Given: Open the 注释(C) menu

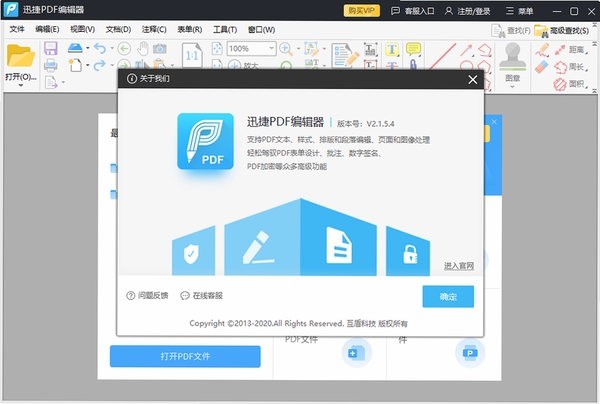Looking at the screenshot, I should click(154, 29).
